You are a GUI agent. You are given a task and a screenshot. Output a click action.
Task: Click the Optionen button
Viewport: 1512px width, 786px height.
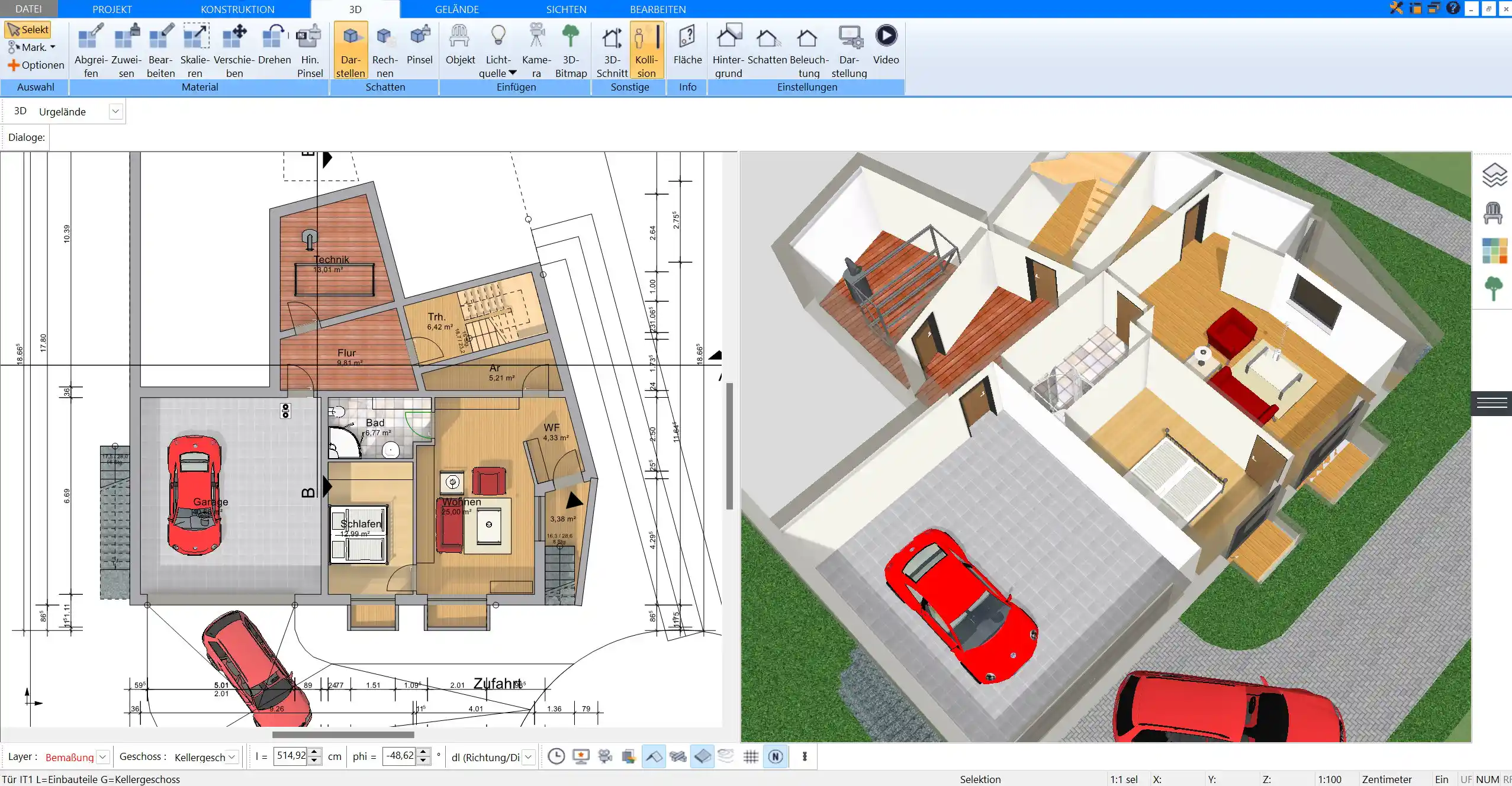click(x=36, y=65)
